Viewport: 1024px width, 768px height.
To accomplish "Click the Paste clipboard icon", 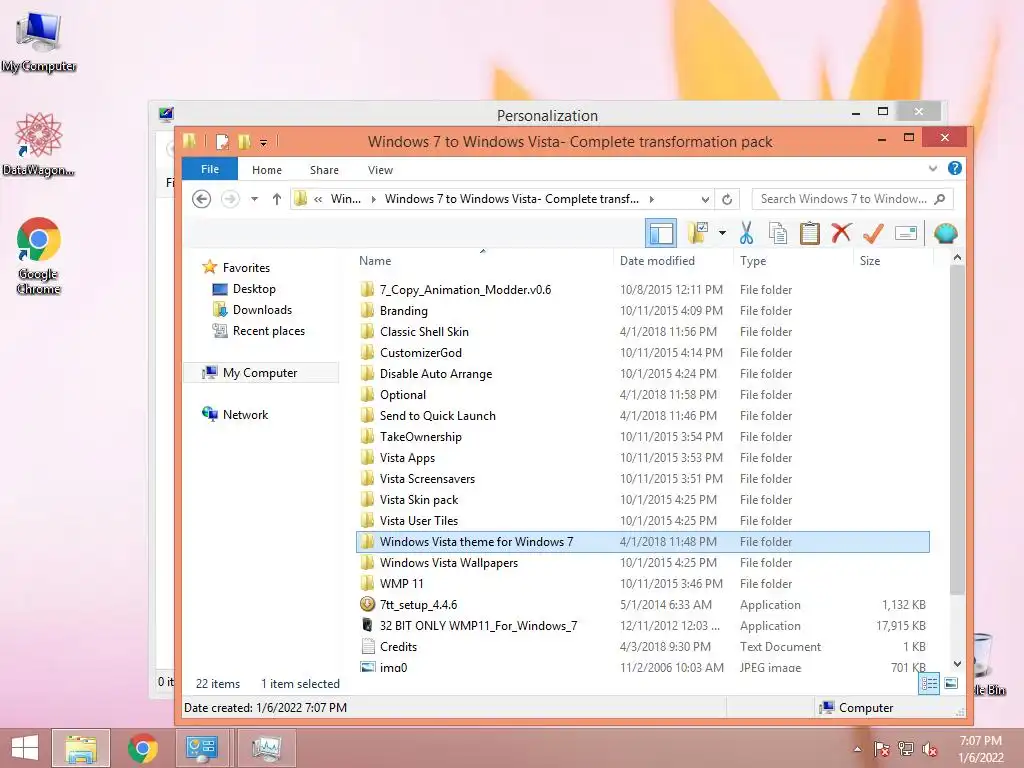I will point(810,233).
